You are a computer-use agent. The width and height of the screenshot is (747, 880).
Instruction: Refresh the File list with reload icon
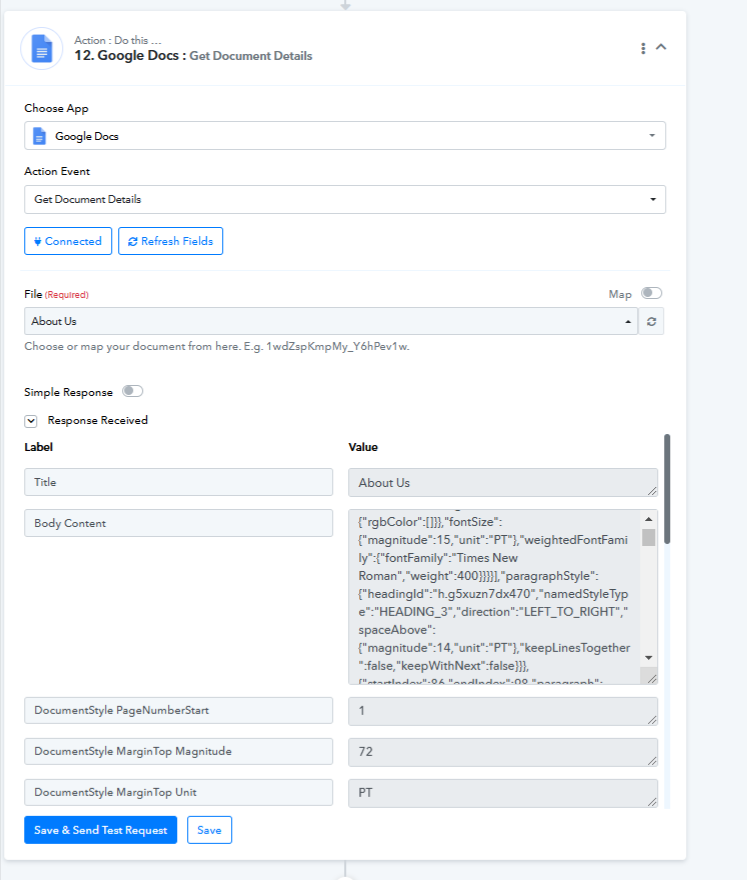651,322
